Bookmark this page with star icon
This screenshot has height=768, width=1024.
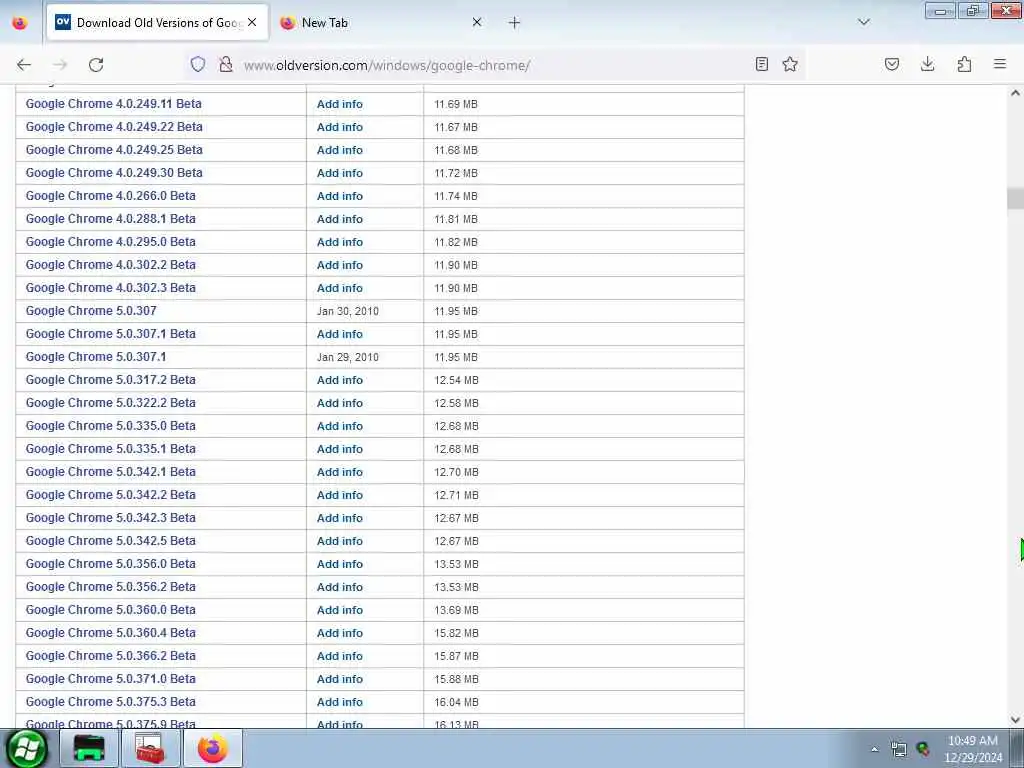click(x=790, y=64)
